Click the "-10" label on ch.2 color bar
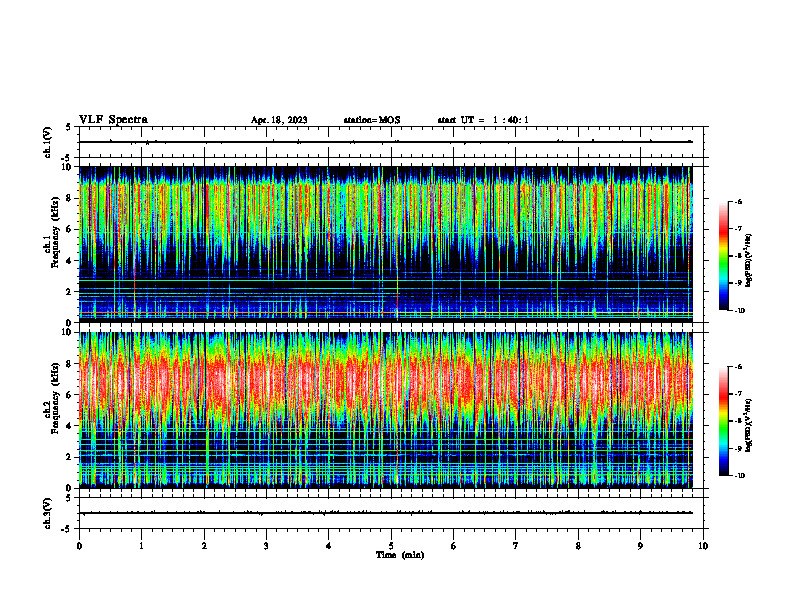This screenshot has height=612, width=792. click(x=739, y=476)
